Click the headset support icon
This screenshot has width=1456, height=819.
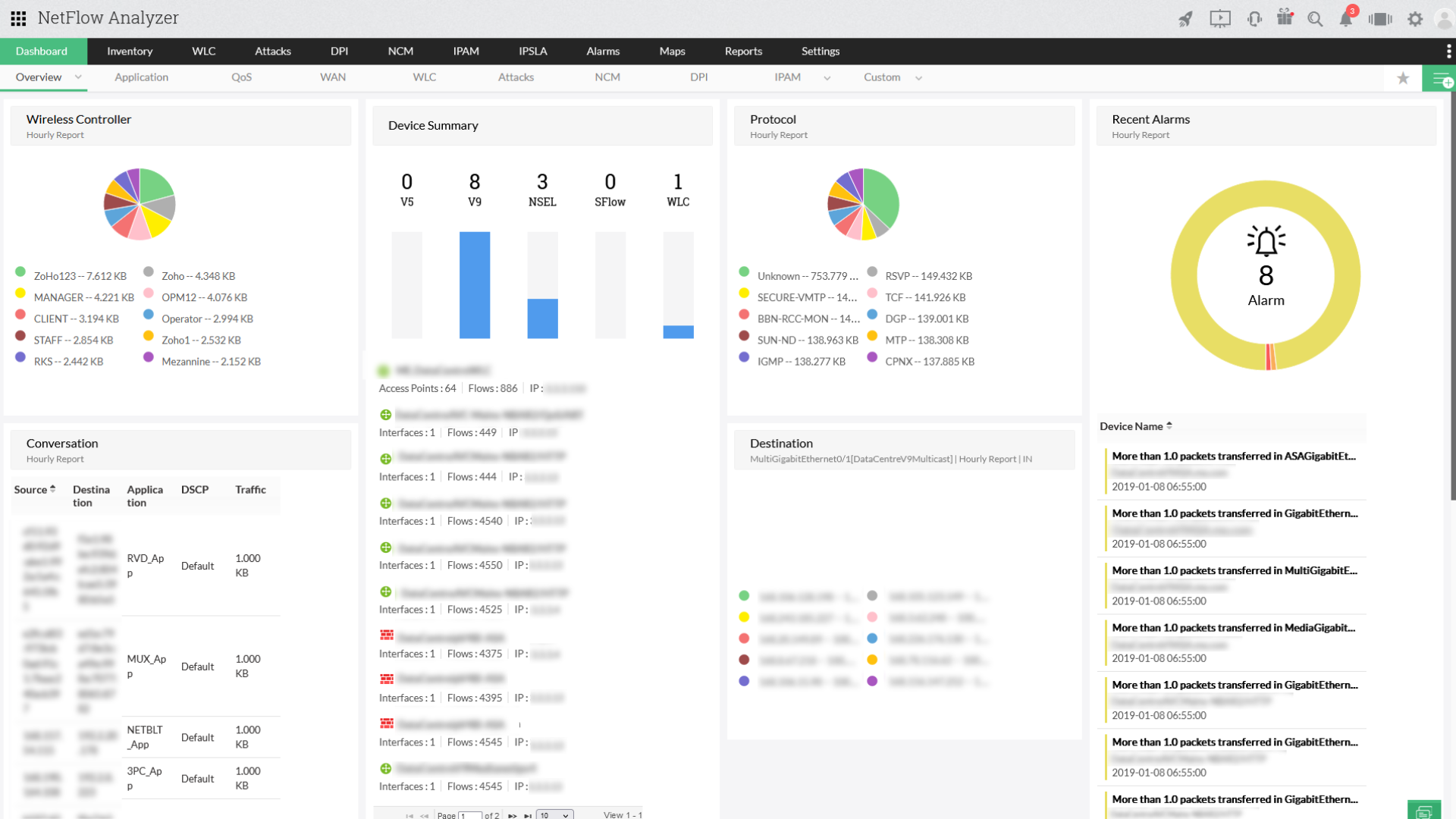pos(1254,19)
